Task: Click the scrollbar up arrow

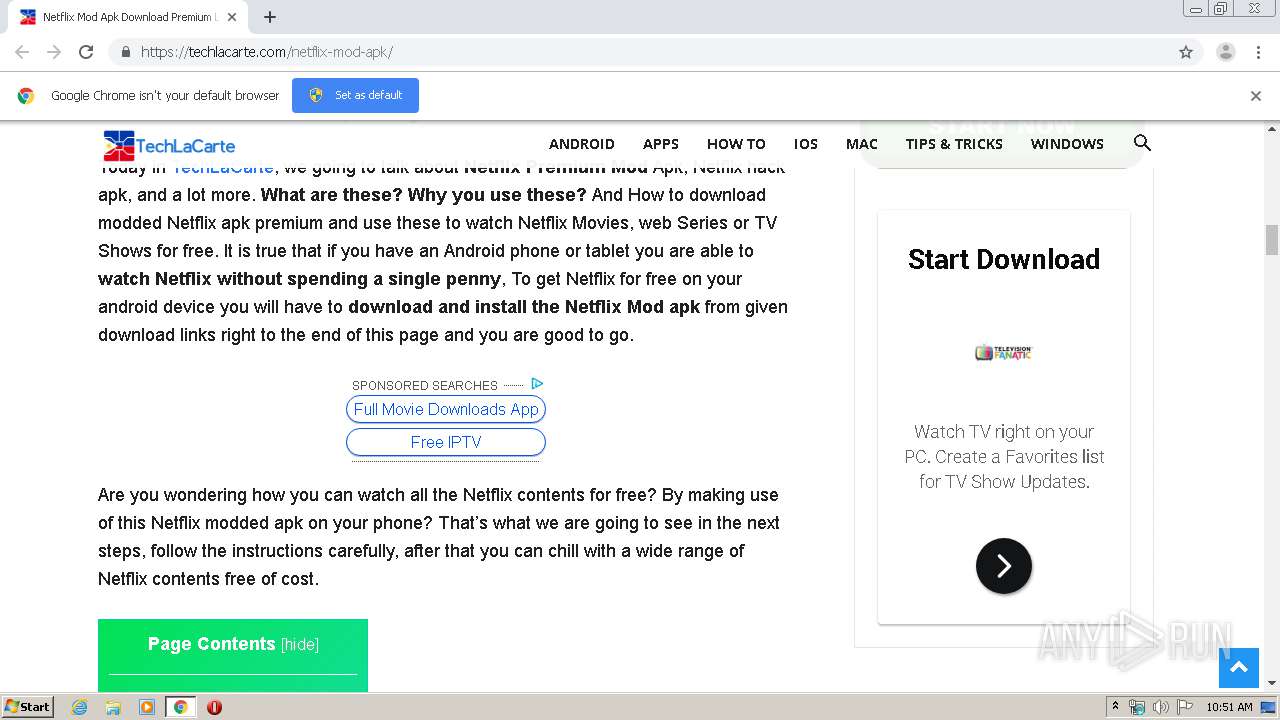Action: pyautogui.click(x=1272, y=129)
